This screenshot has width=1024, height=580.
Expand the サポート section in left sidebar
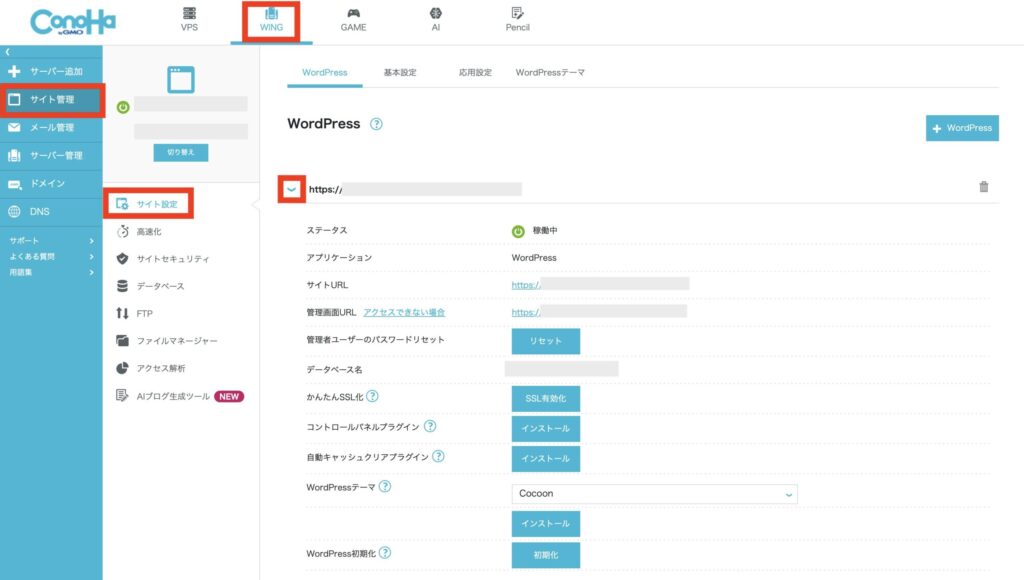50,241
